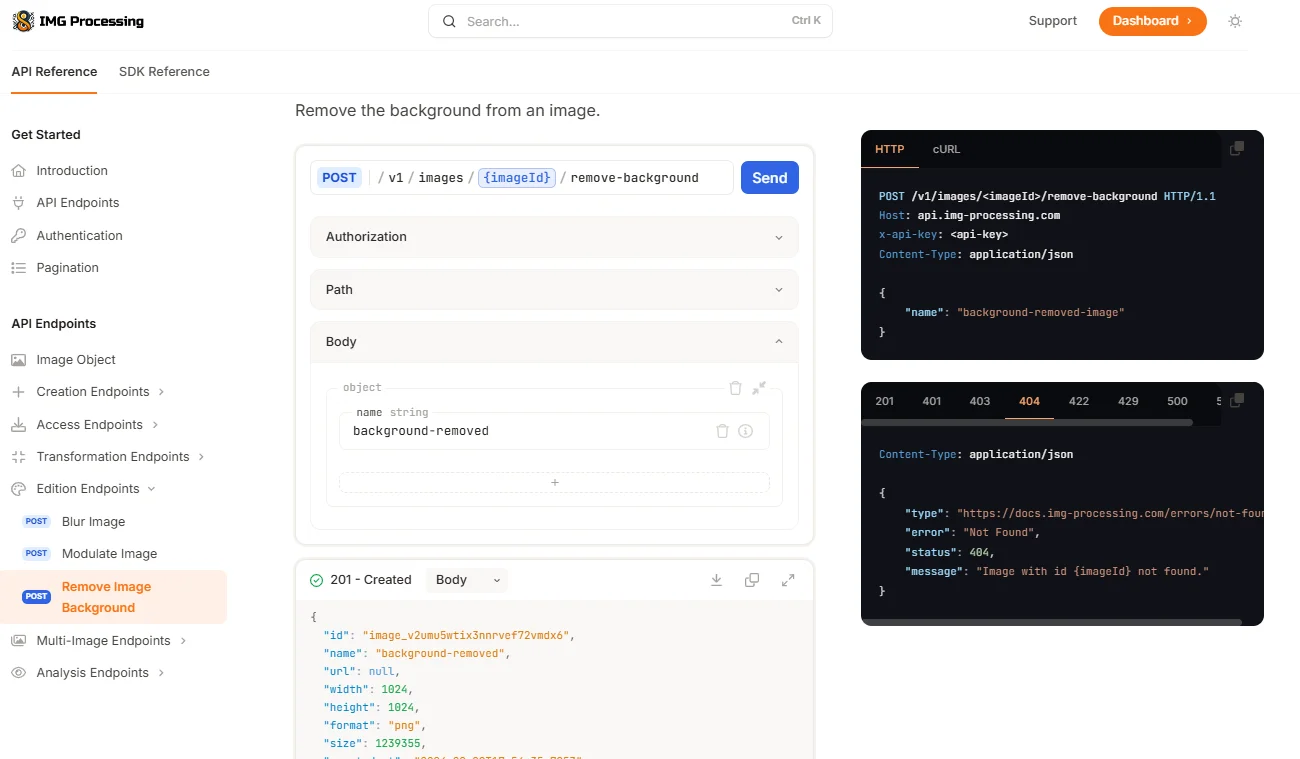Collapse the body object editor icon
The width and height of the screenshot is (1300, 759).
tap(759, 388)
